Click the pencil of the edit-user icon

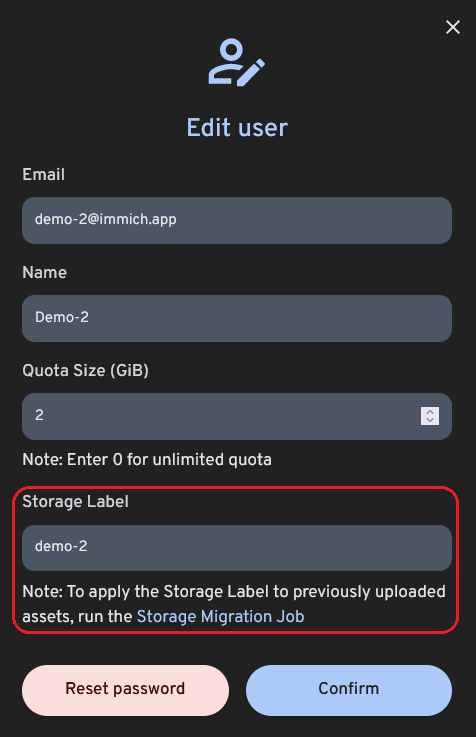click(x=251, y=72)
